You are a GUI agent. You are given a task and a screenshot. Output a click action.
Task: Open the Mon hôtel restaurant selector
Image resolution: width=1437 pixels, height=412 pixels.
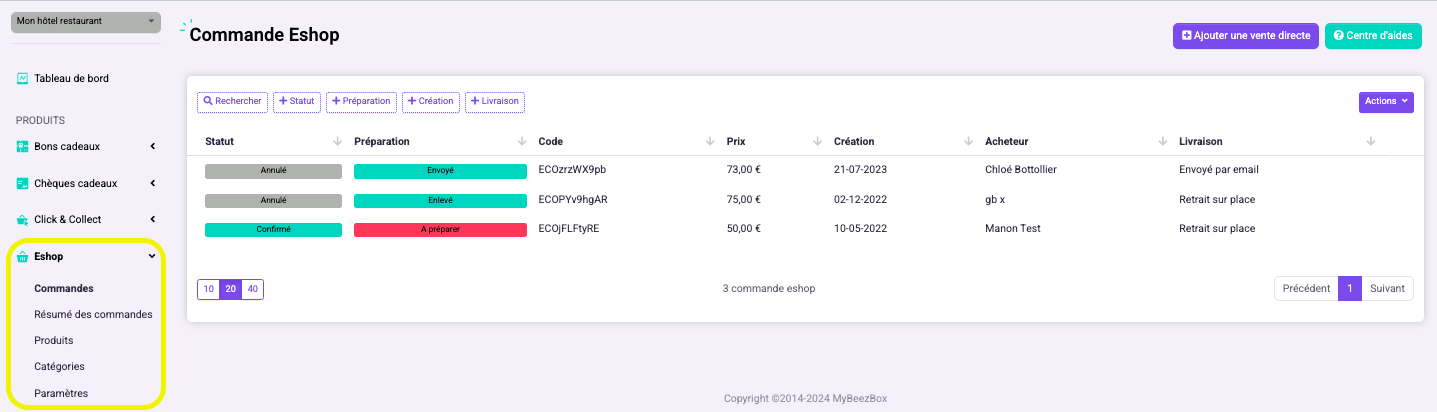(86, 22)
